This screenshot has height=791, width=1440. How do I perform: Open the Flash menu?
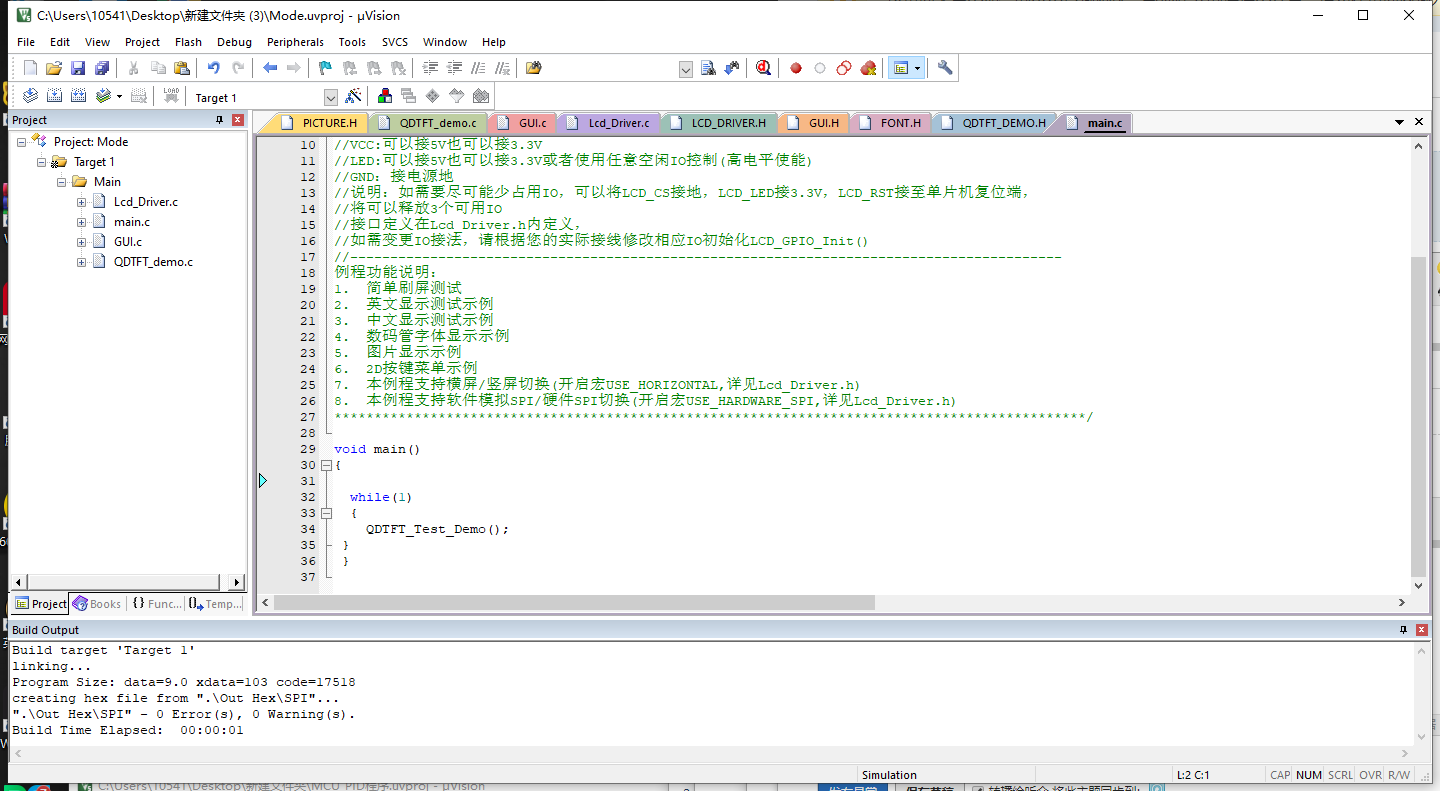[188, 42]
